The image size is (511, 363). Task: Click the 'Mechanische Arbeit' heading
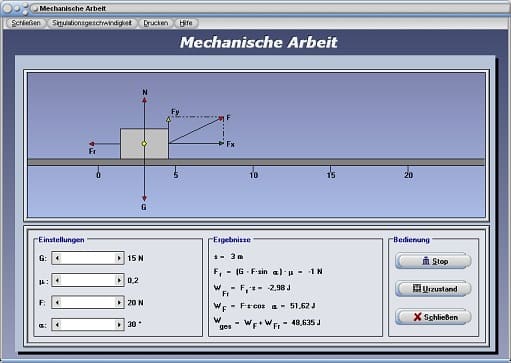pyautogui.click(x=259, y=42)
